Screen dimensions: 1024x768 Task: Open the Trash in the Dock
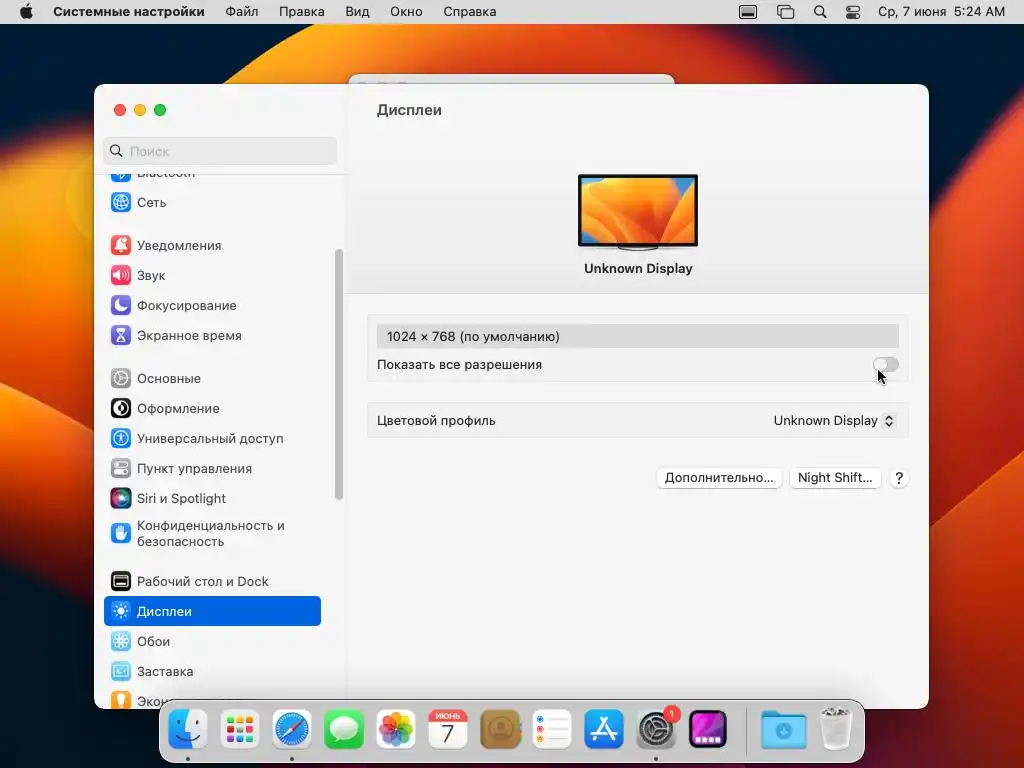[836, 729]
